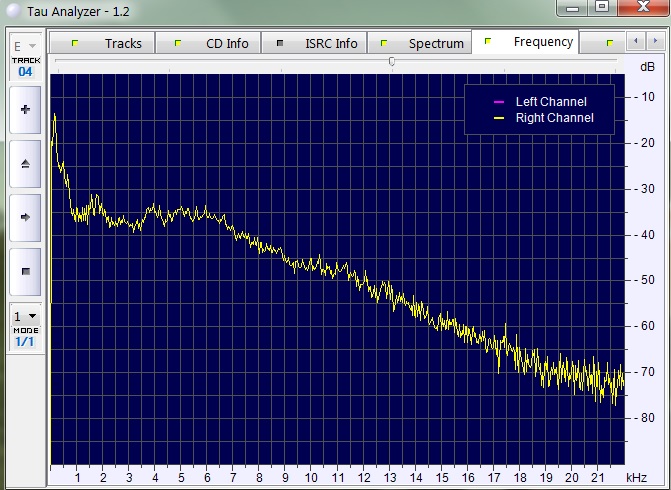671x490 pixels.
Task: Select the ISRC Info tab
Action: [x=318, y=43]
